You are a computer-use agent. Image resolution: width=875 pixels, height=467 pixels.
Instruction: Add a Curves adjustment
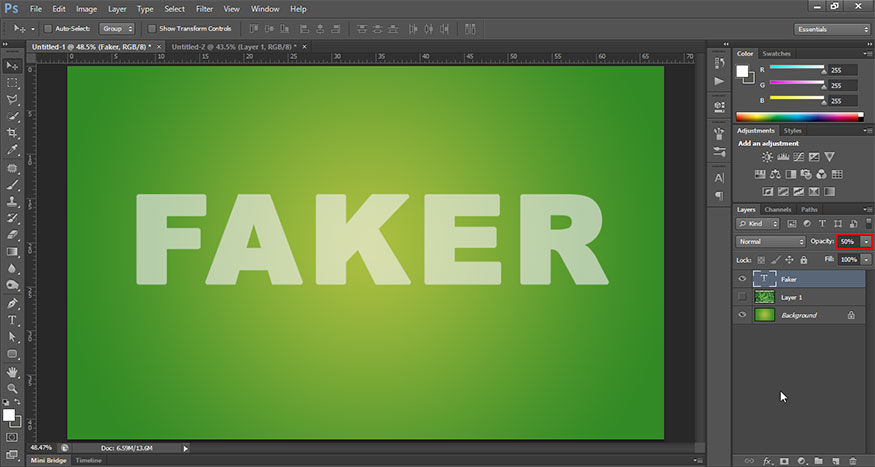799,157
